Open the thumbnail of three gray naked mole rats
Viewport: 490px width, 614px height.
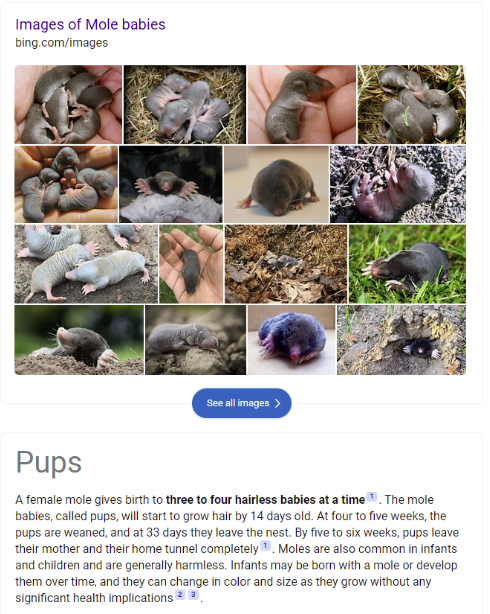[86, 264]
